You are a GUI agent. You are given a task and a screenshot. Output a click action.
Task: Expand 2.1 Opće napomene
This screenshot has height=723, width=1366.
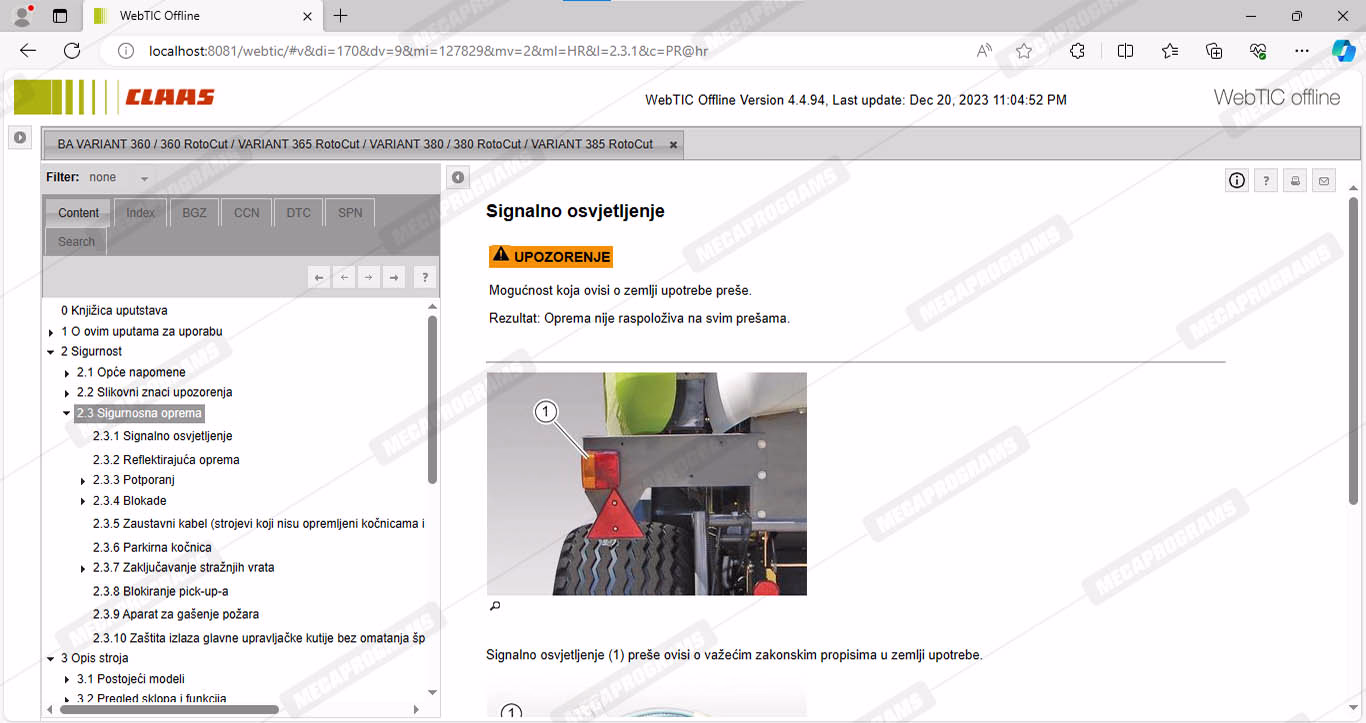[x=67, y=373]
